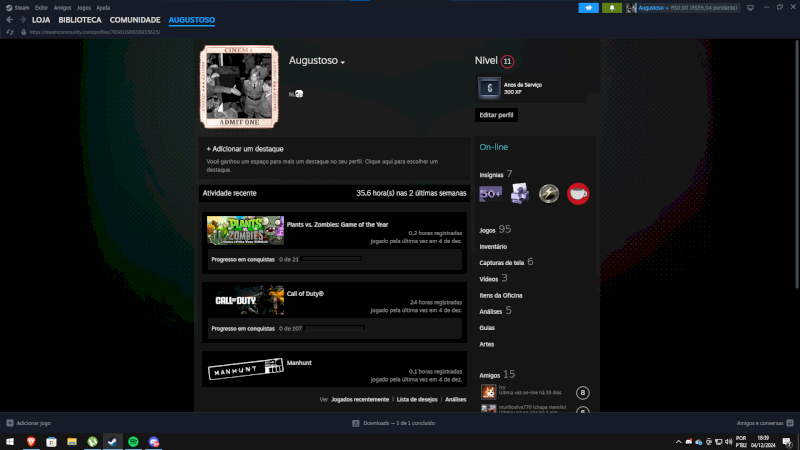
Task: Expand the Augustoso profile name dropdown
Action: click(x=343, y=62)
